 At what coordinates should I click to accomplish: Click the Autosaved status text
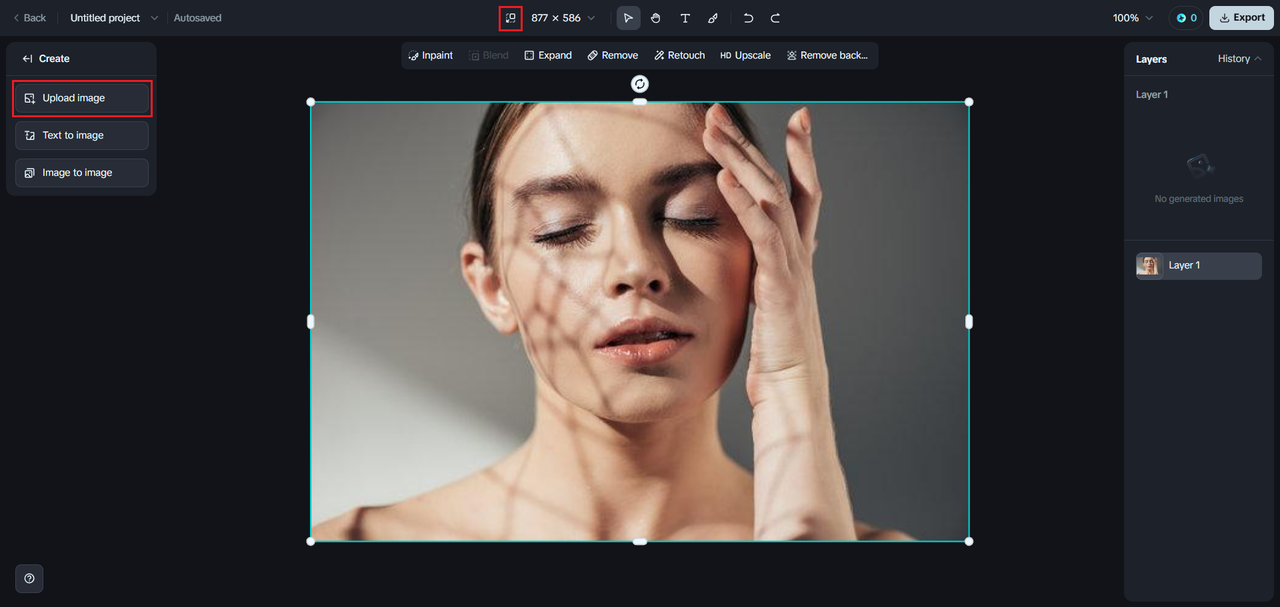(198, 18)
